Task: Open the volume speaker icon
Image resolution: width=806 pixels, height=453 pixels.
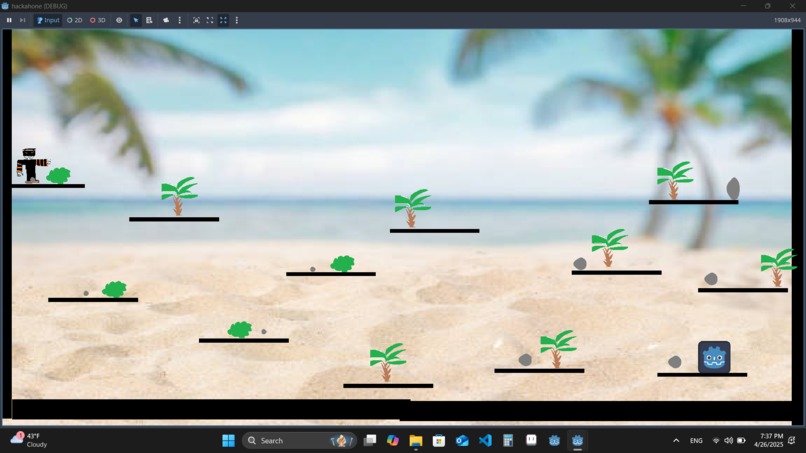Action: (x=728, y=441)
